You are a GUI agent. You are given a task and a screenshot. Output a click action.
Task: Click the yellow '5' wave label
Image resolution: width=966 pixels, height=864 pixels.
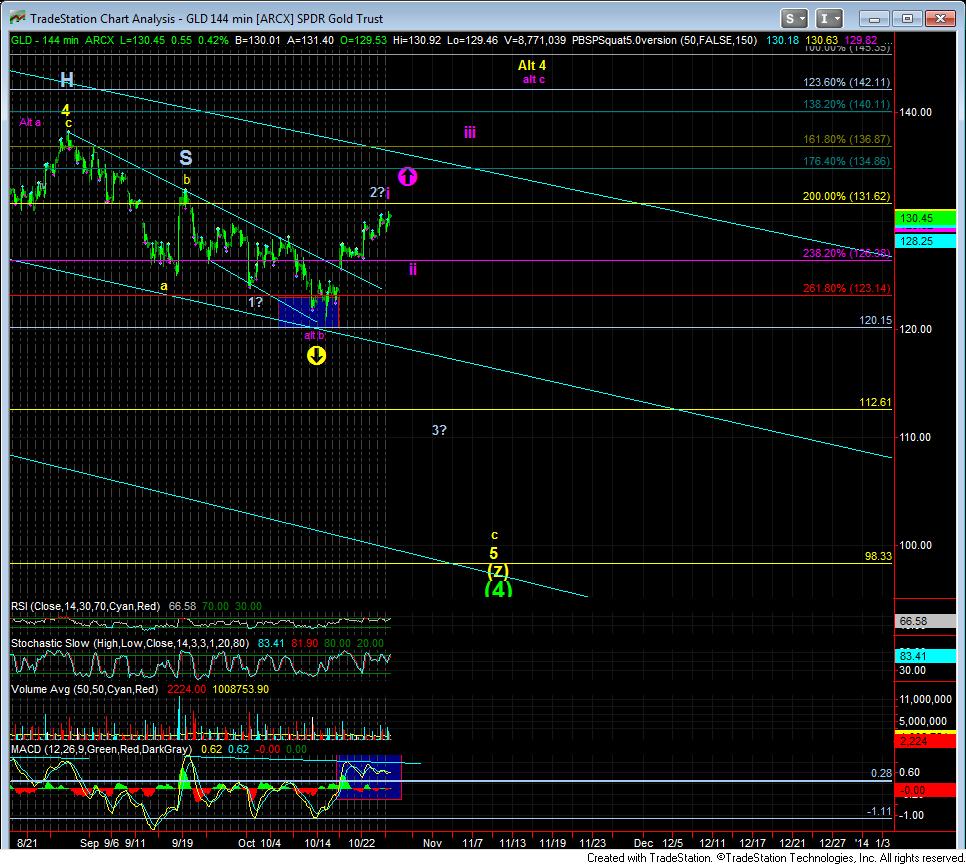tap(493, 553)
